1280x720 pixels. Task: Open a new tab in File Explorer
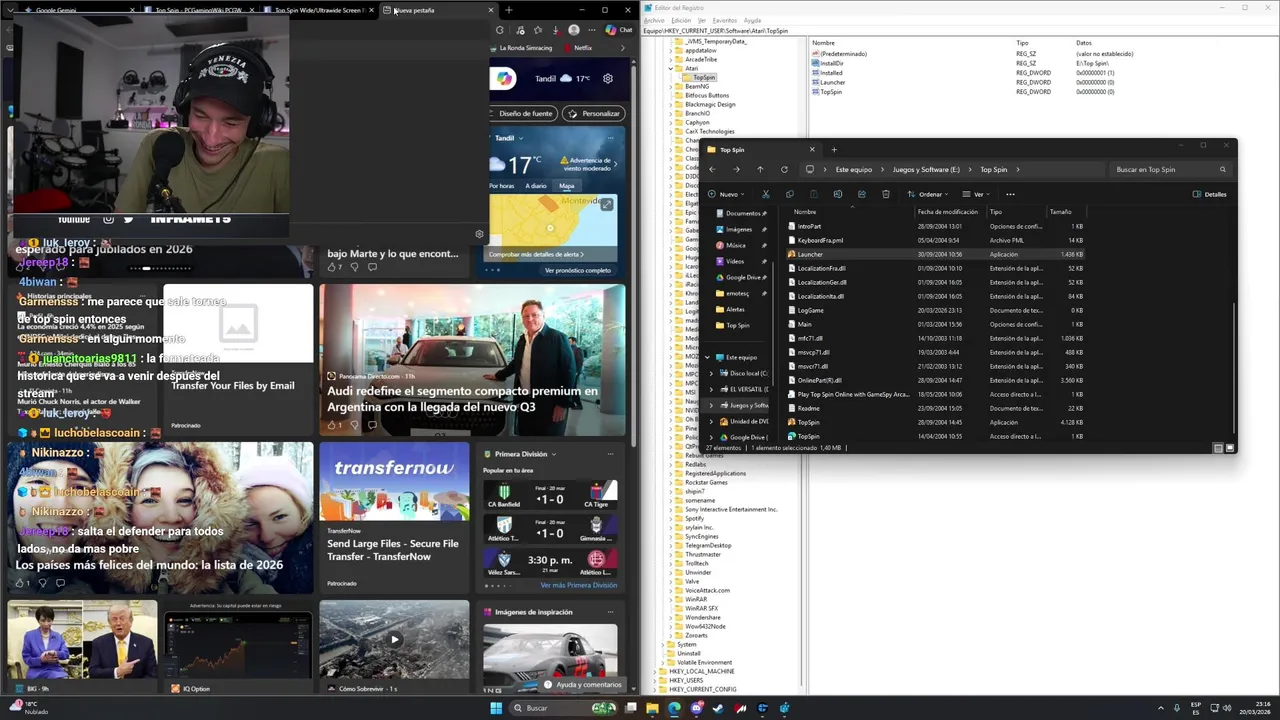(834, 150)
